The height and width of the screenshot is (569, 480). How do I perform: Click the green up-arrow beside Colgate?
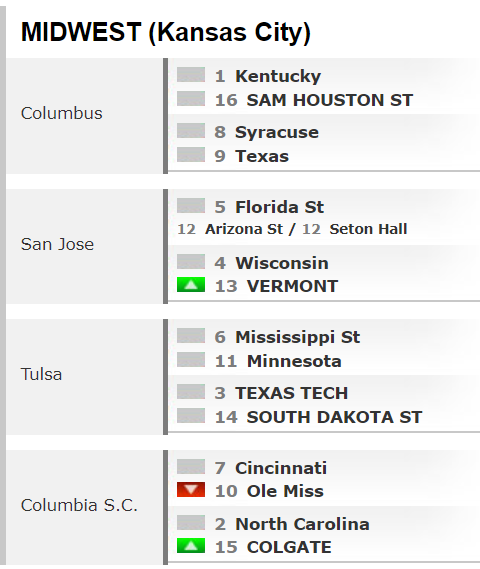click(x=191, y=545)
